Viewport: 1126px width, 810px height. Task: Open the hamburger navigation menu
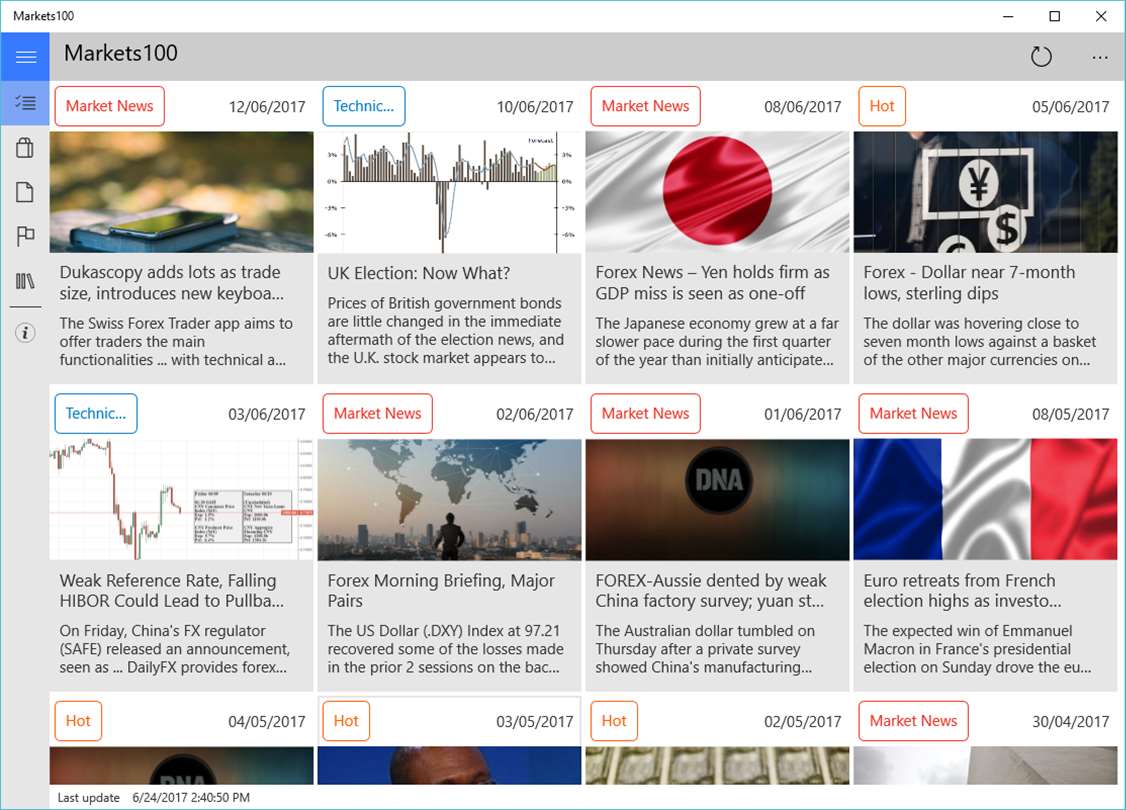click(25, 56)
